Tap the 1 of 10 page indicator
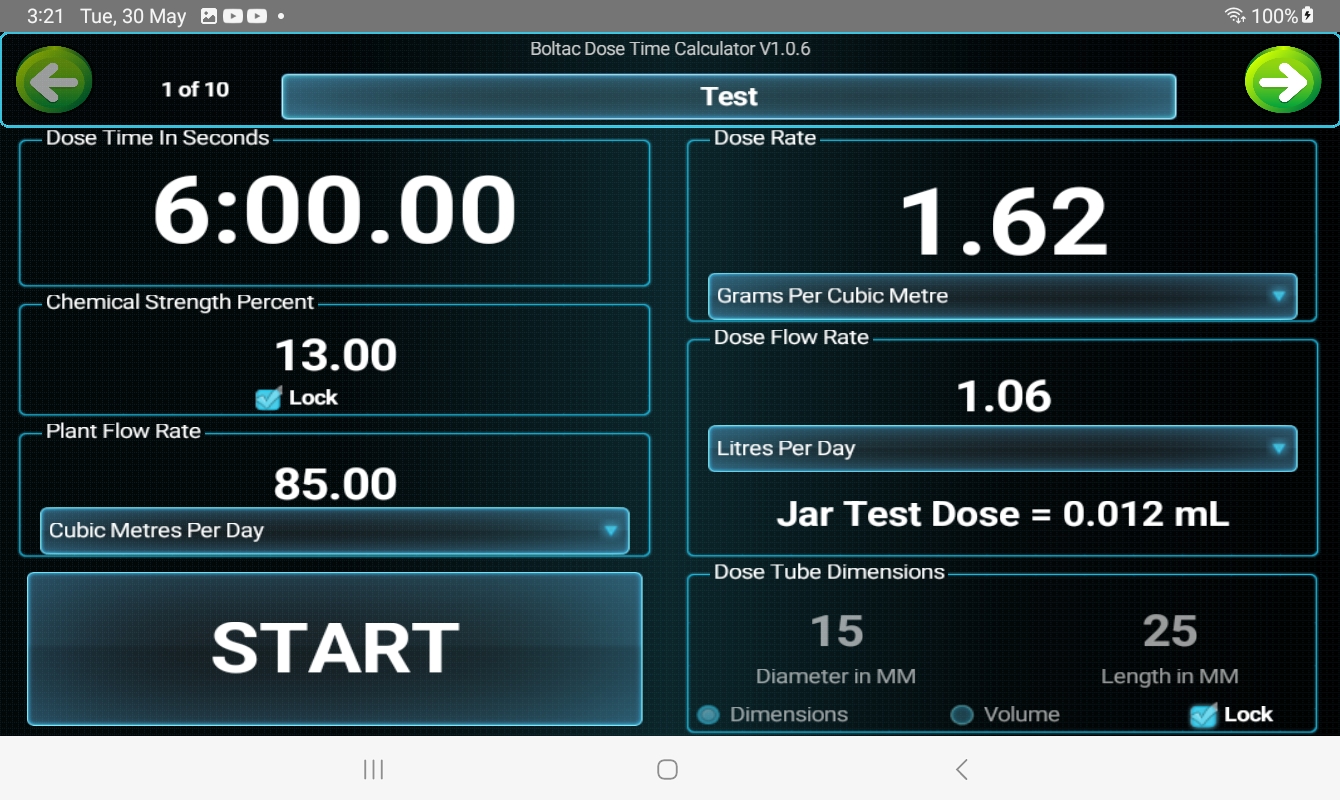 [x=195, y=89]
